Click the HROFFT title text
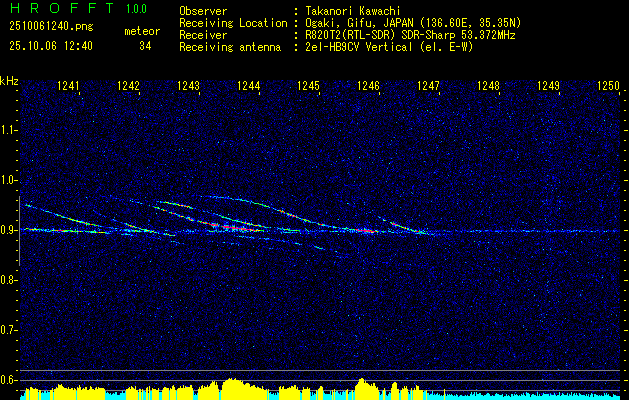629x400 pixels. point(62,8)
